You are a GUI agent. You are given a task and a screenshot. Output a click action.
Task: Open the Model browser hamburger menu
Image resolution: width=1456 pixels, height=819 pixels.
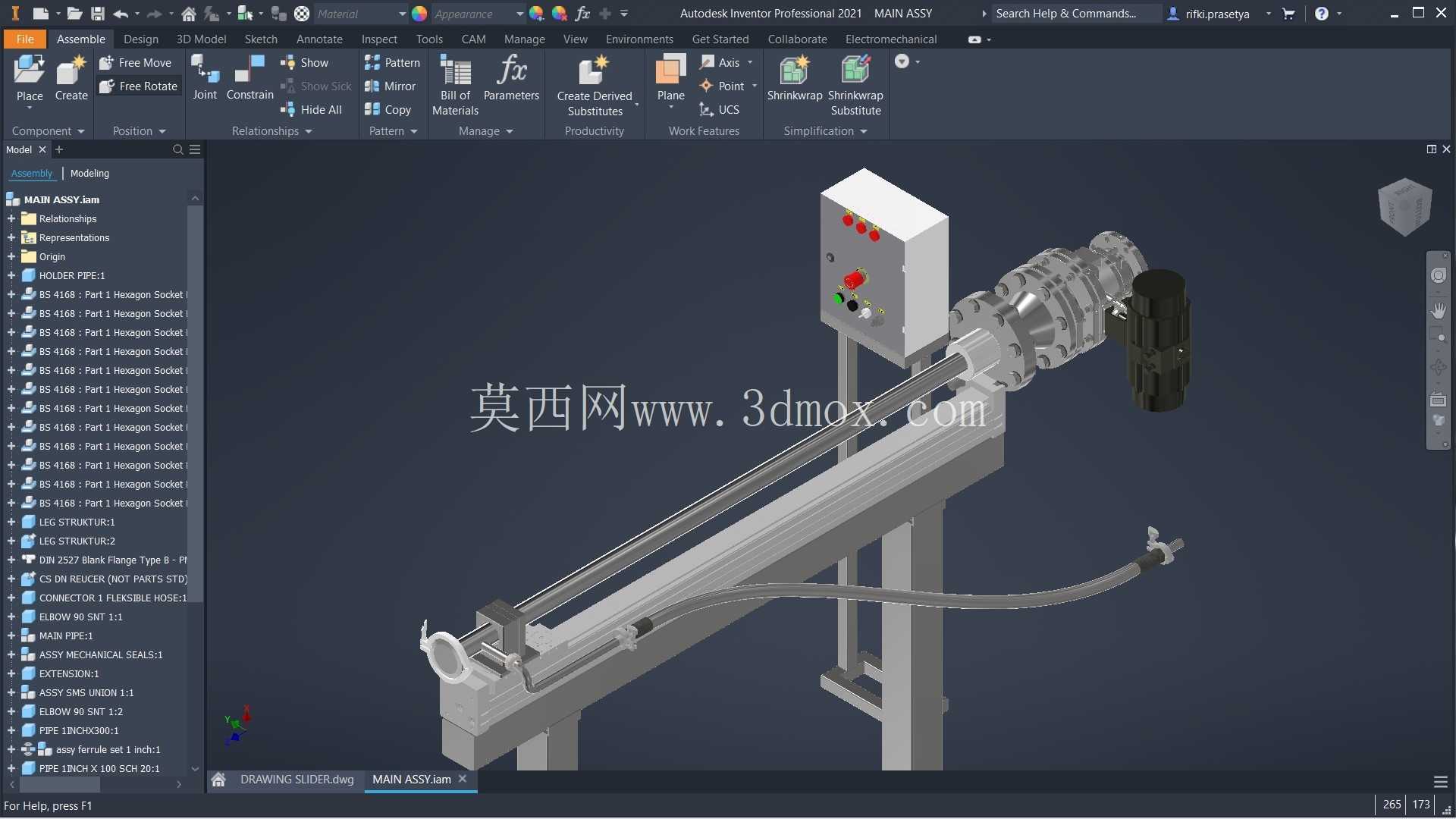pyautogui.click(x=195, y=150)
